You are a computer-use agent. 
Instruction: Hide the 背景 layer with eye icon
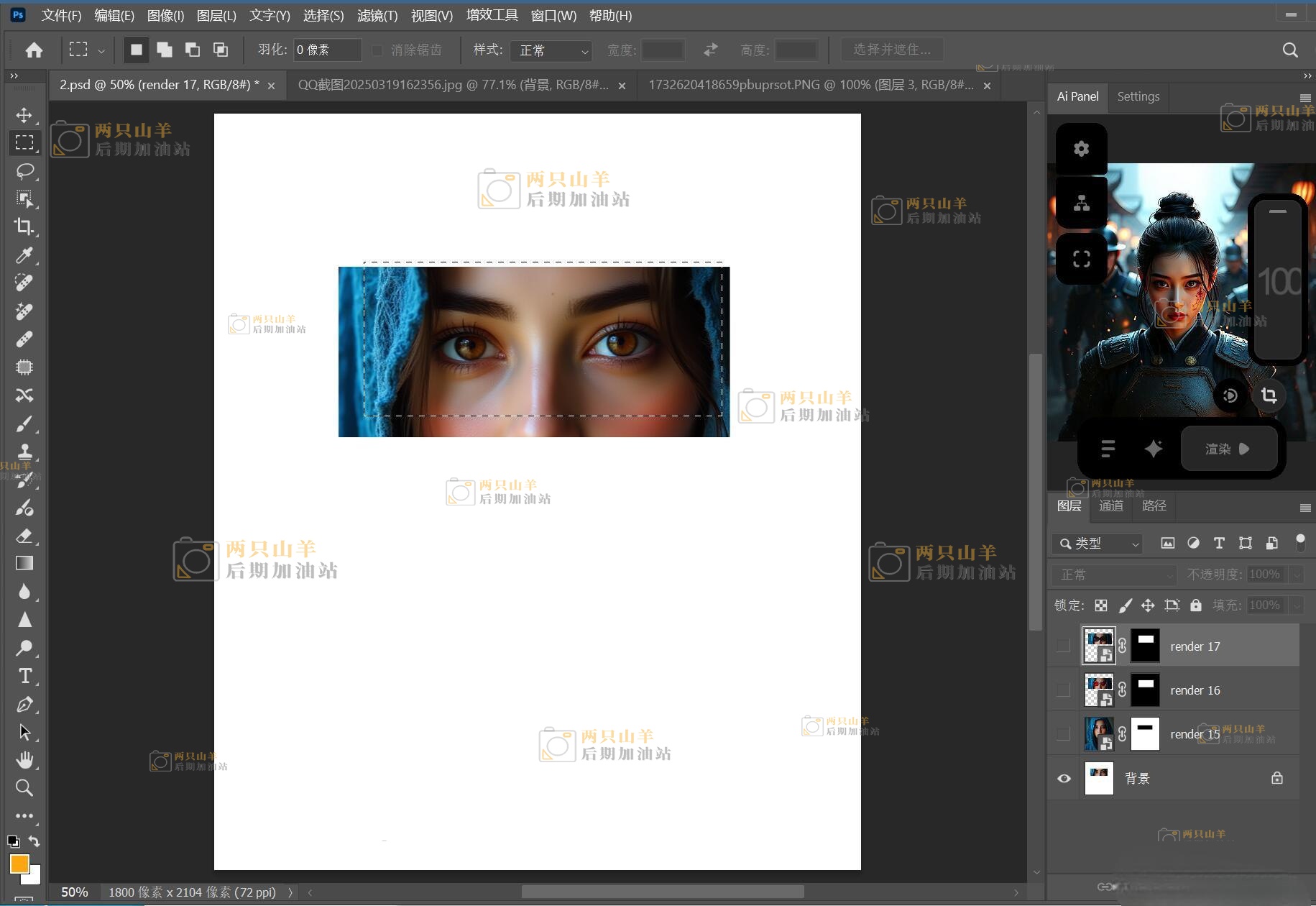[x=1064, y=778]
